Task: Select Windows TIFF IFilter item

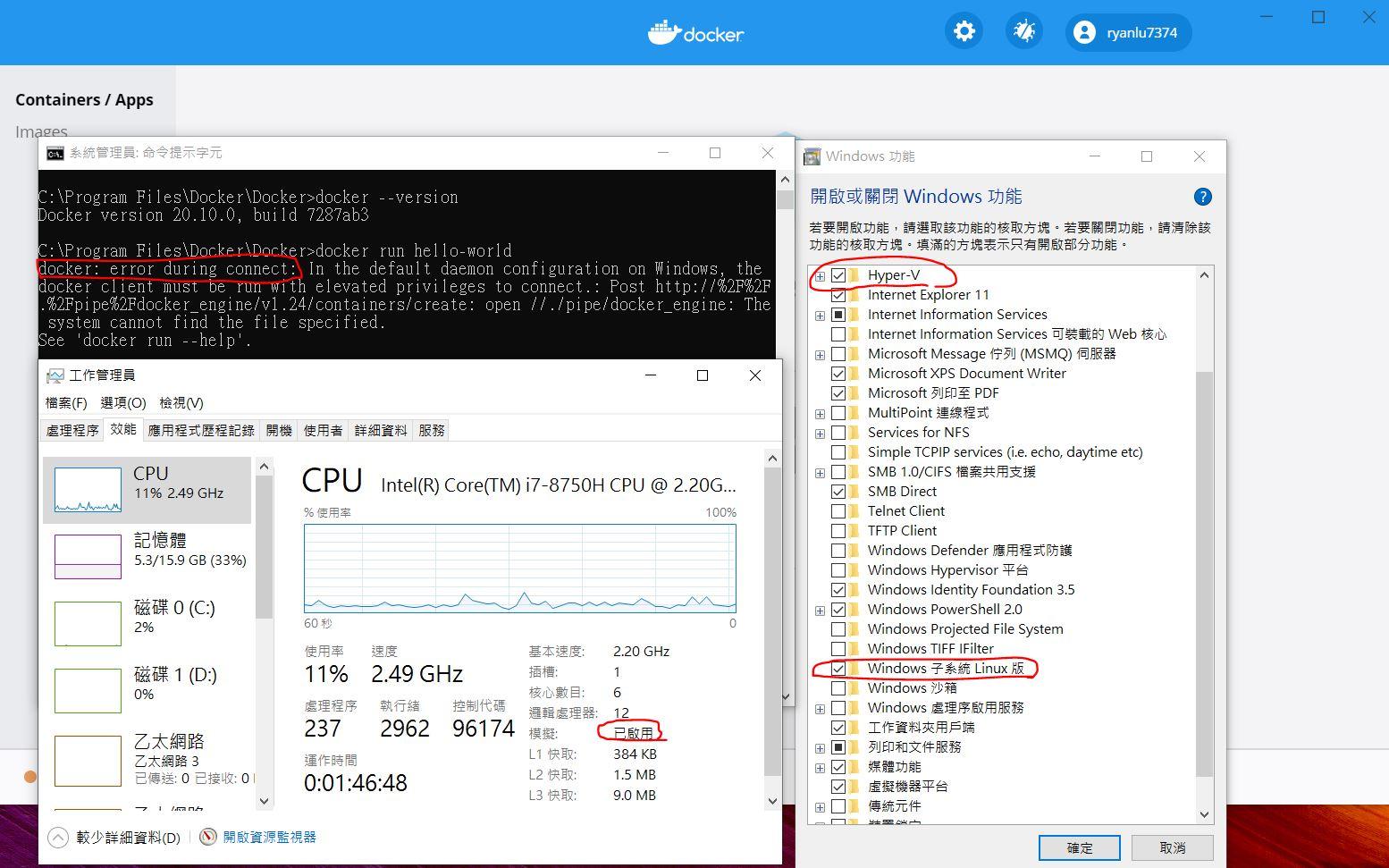Action: [930, 649]
